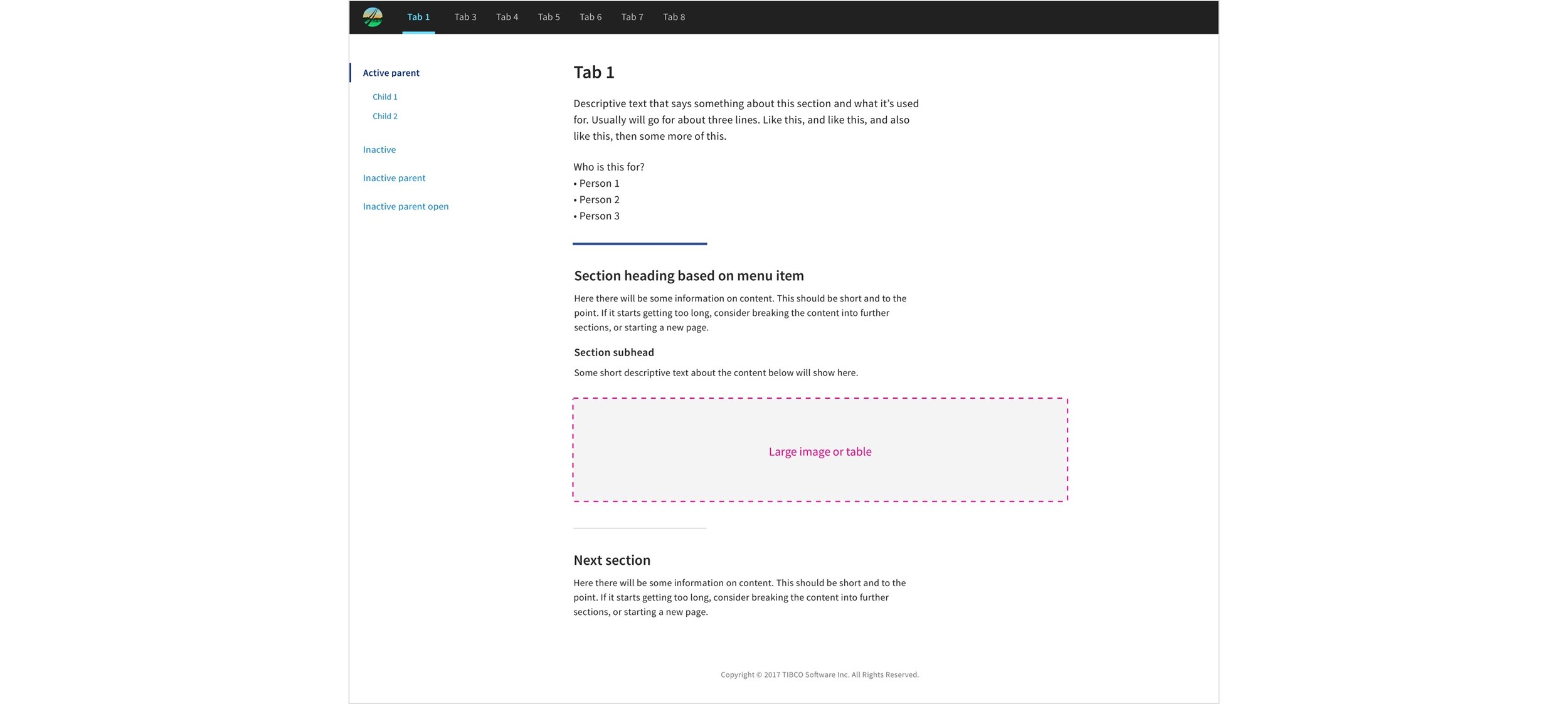Click the Person 2 bullet item
This screenshot has width=1568, height=704.
596,199
